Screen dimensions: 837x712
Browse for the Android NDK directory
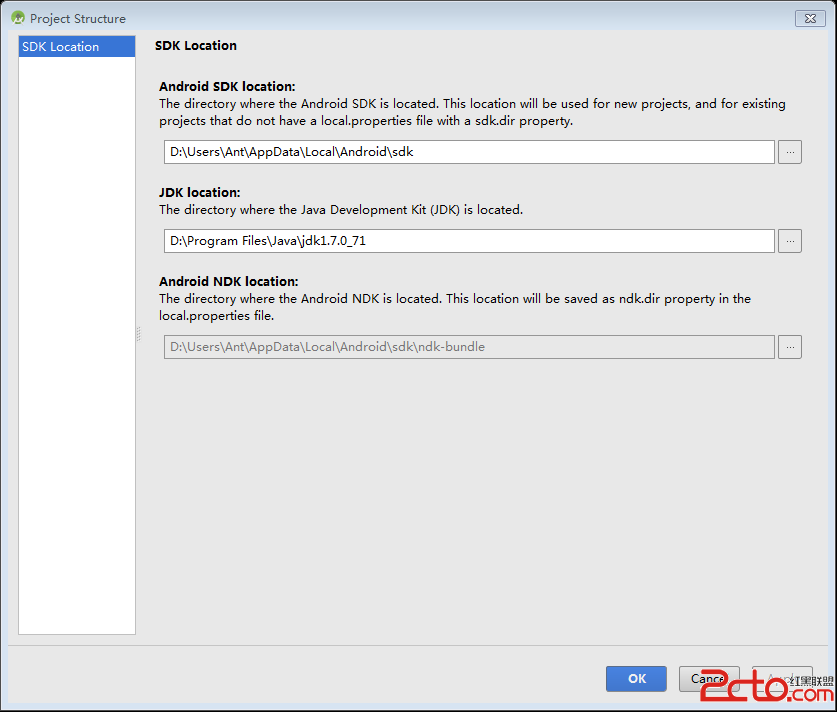[789, 347]
